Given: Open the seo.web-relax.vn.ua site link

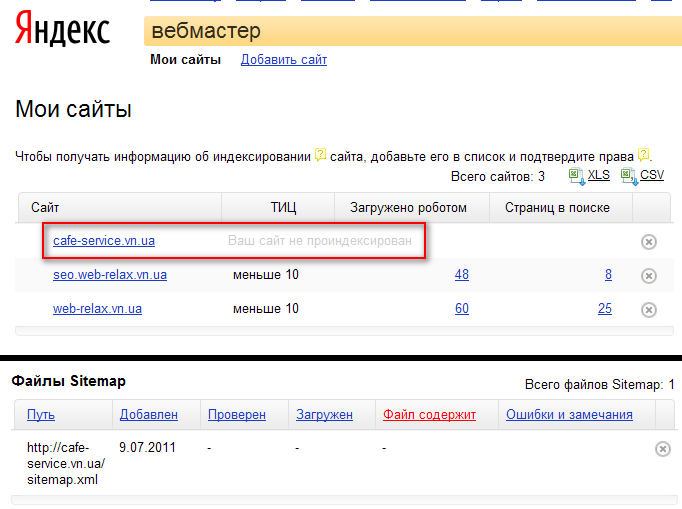Looking at the screenshot, I should point(110,275).
